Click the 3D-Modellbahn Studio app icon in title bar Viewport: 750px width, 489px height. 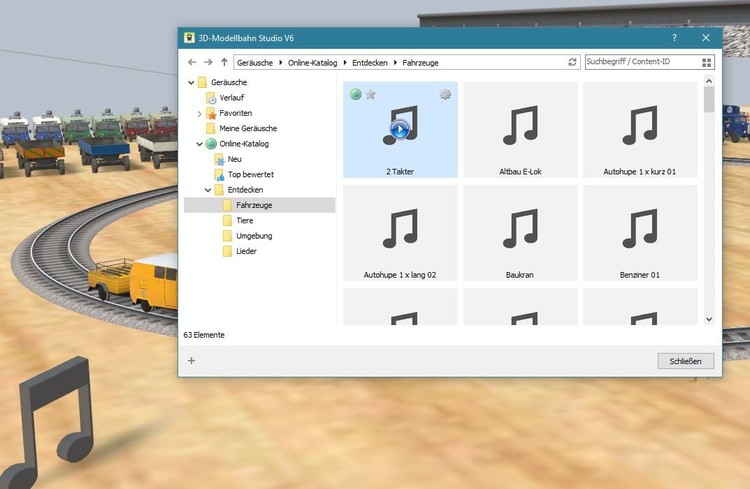point(189,38)
